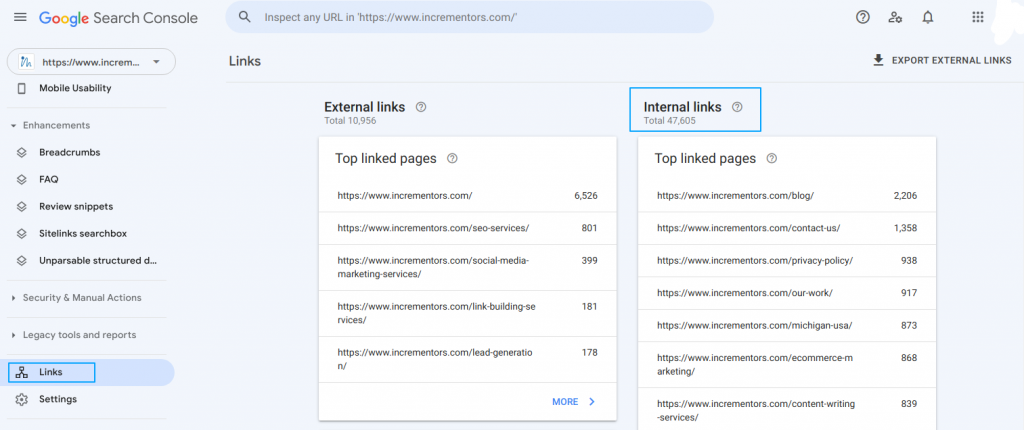This screenshot has height=430, width=1024.
Task: Open internal /blog/ row
Action: tap(787, 195)
